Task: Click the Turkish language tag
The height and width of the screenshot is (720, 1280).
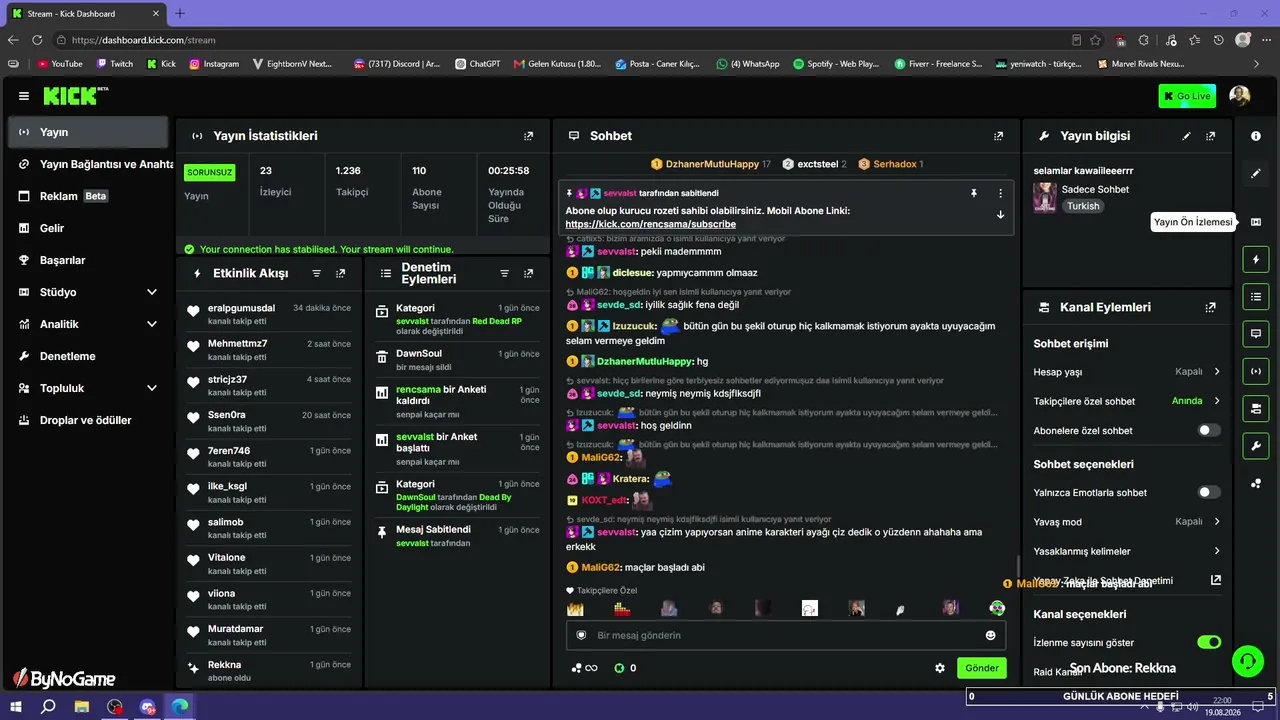Action: pyautogui.click(x=1083, y=206)
